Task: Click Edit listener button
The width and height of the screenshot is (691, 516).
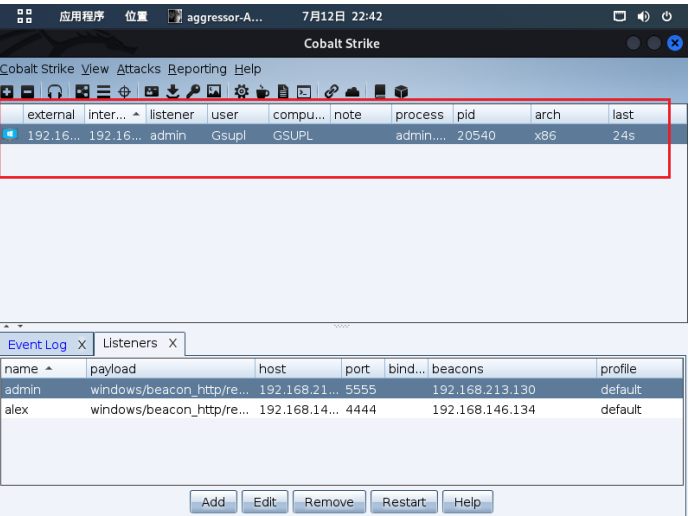Action: coord(265,502)
